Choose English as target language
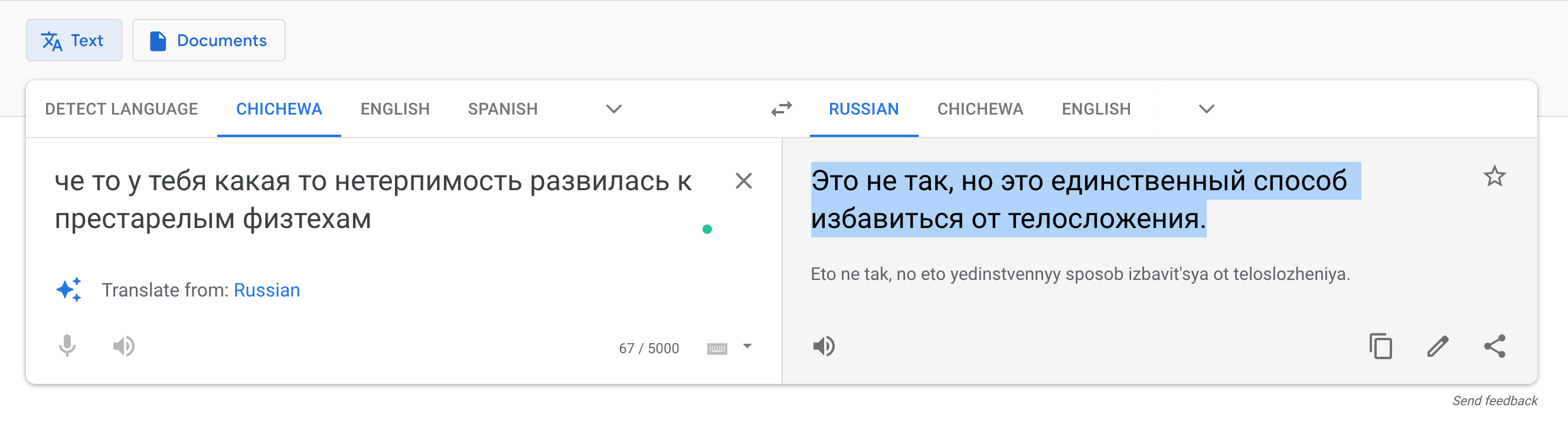Viewport: 1568px width, 443px height. 1096,109
